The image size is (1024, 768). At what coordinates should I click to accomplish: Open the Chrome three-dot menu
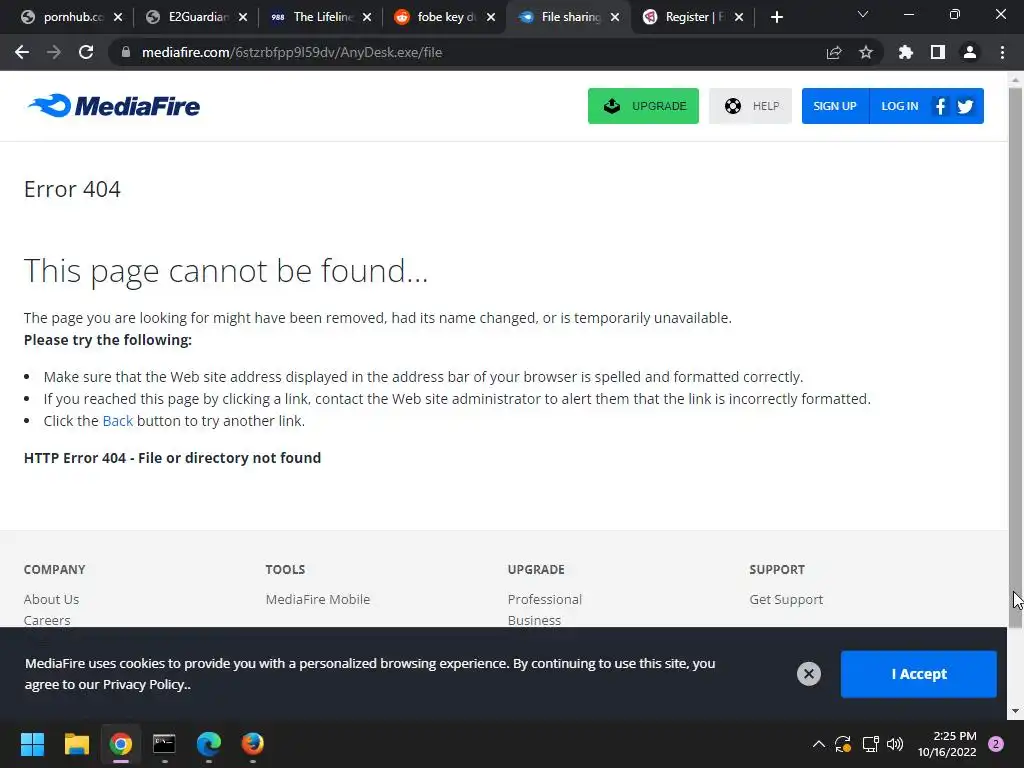1002,52
